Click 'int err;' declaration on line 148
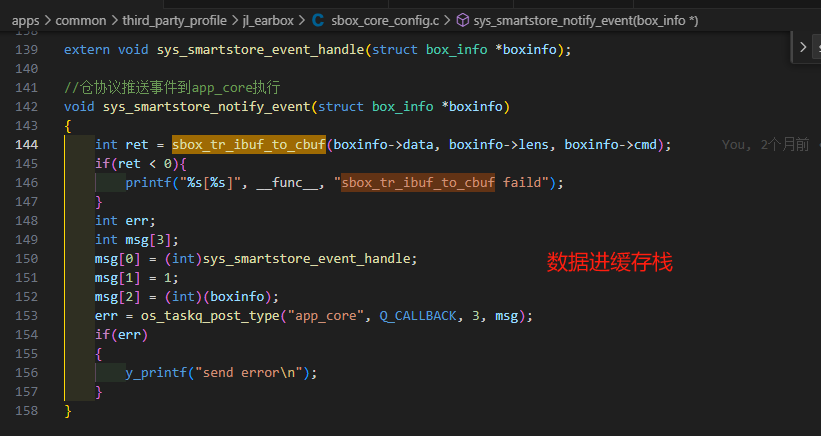 coord(125,221)
